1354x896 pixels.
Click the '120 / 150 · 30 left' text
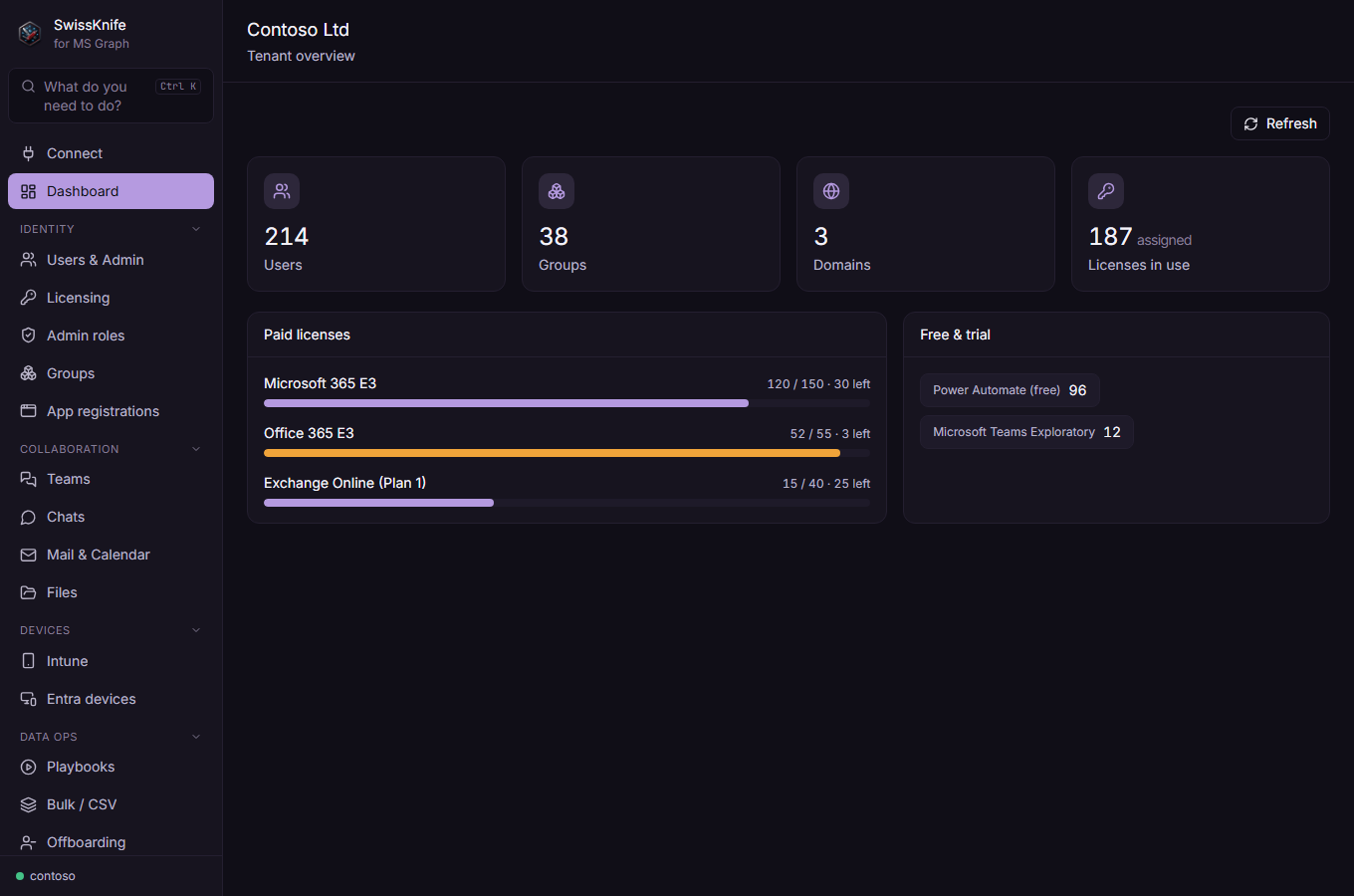pyautogui.click(x=818, y=384)
